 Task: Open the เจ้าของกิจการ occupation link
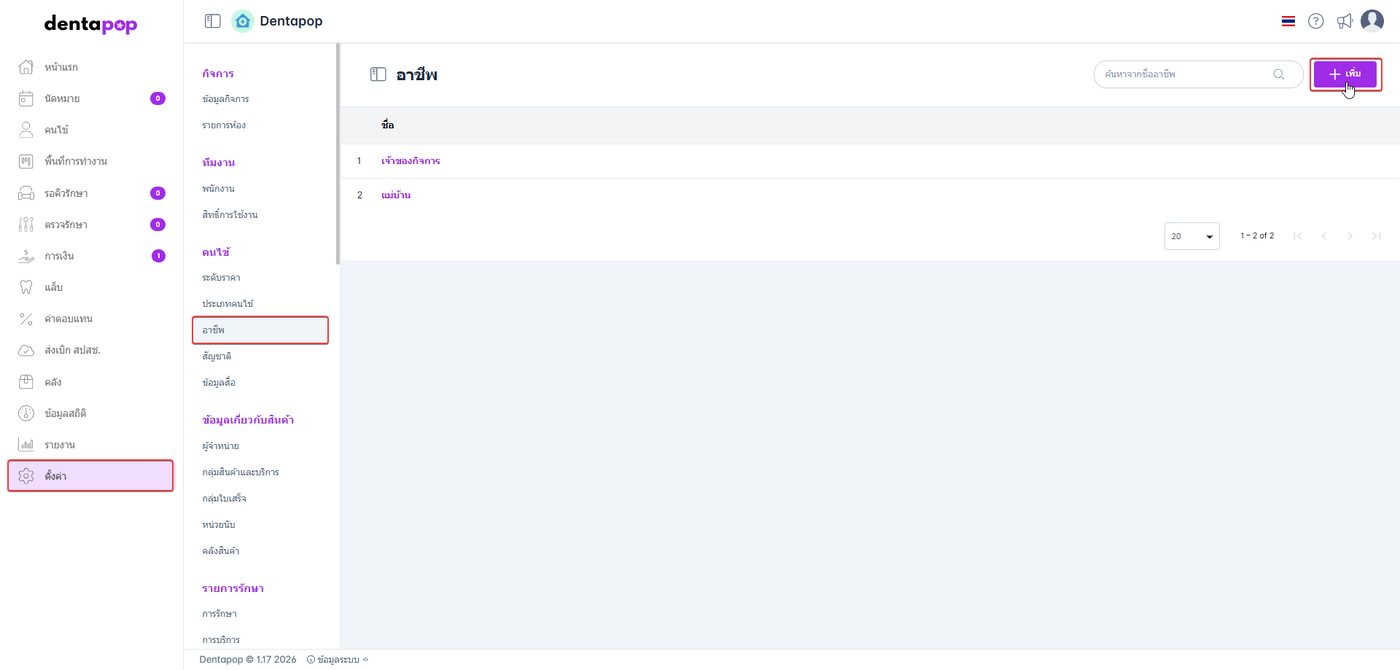411,161
